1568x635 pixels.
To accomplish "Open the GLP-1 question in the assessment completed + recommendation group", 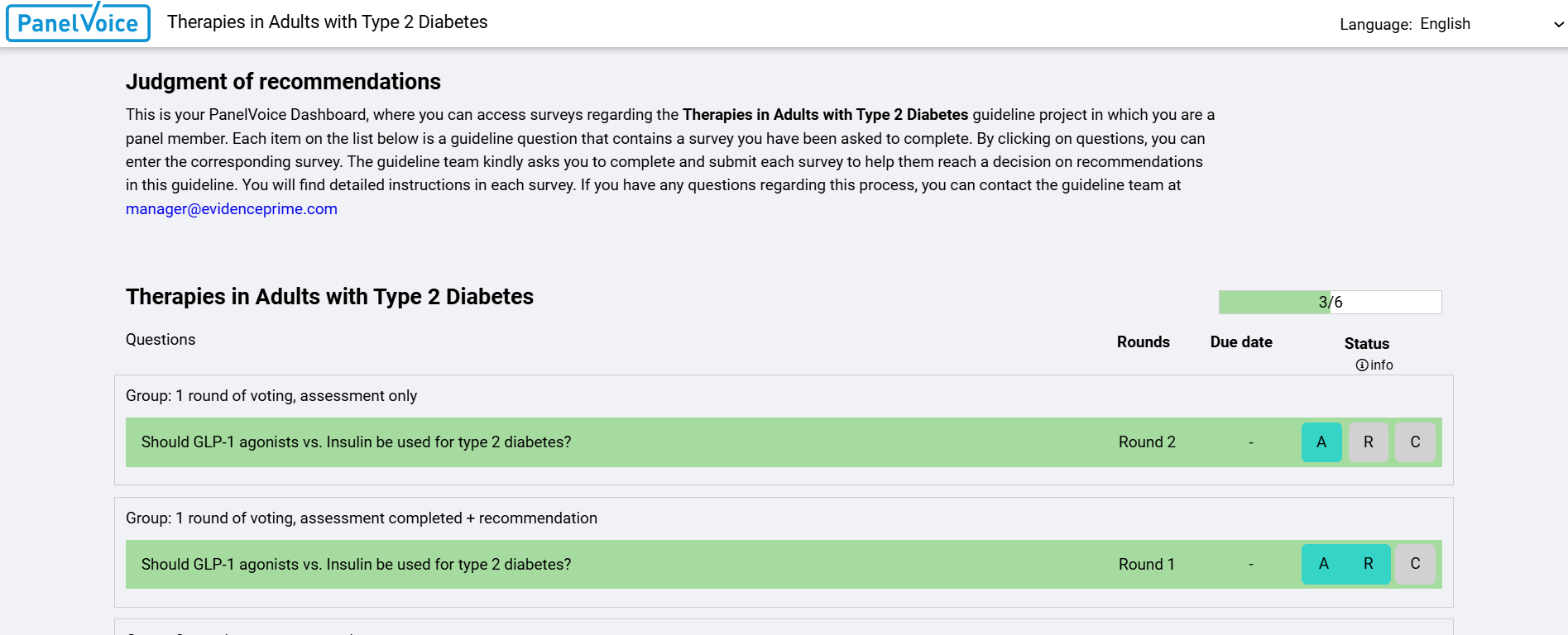I will click(356, 565).
